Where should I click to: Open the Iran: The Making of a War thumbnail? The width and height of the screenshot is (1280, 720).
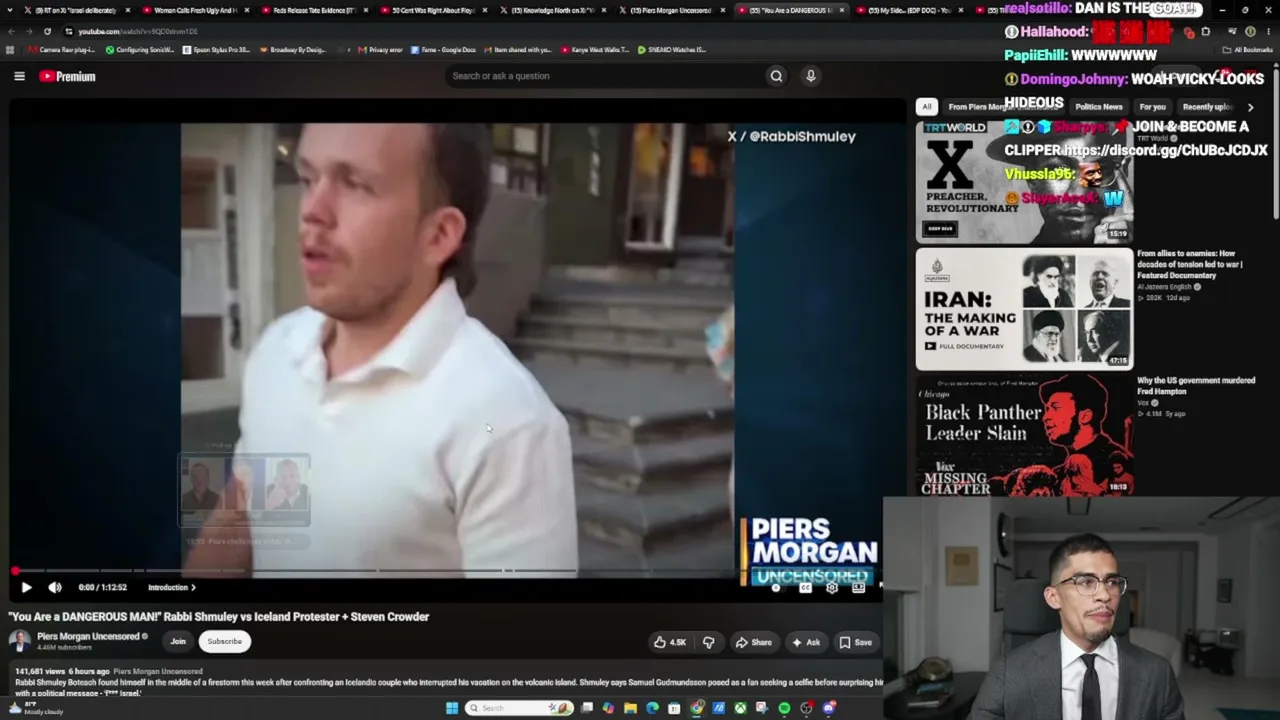click(x=1024, y=308)
